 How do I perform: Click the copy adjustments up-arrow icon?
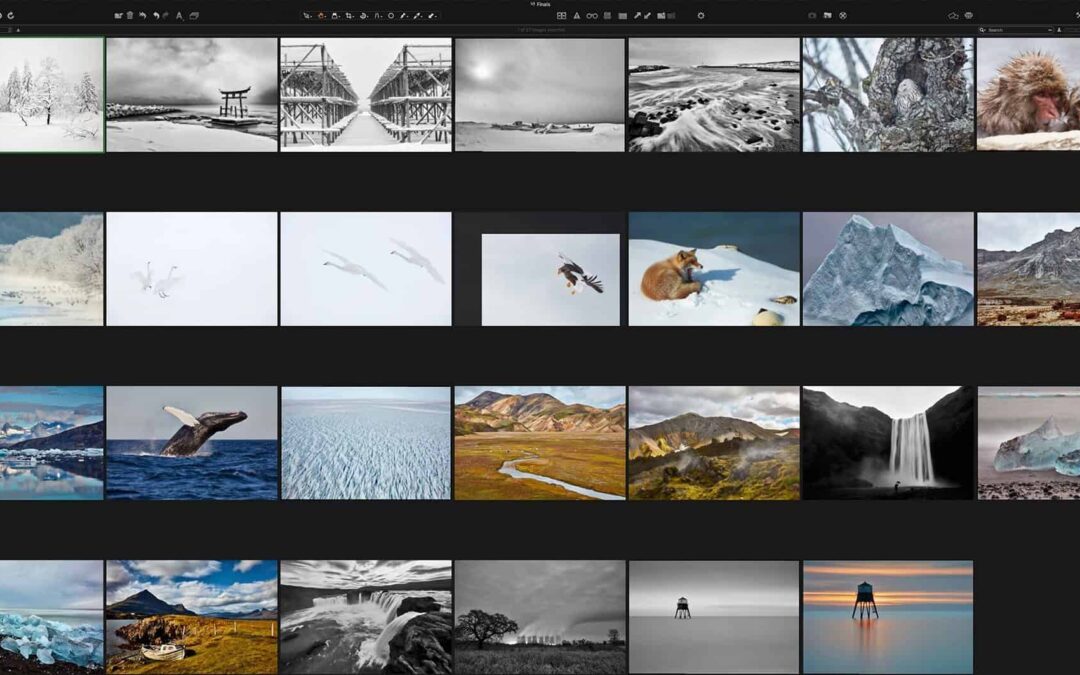point(637,15)
